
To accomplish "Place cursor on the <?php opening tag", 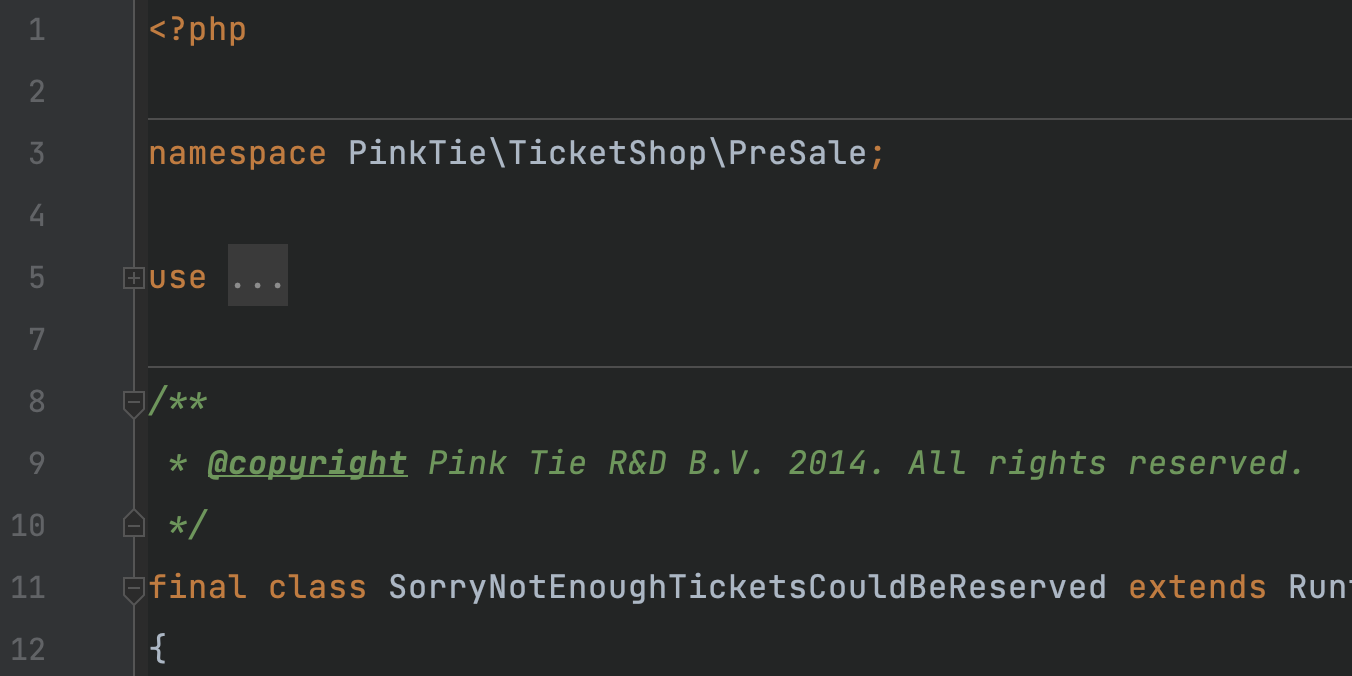I will (197, 30).
